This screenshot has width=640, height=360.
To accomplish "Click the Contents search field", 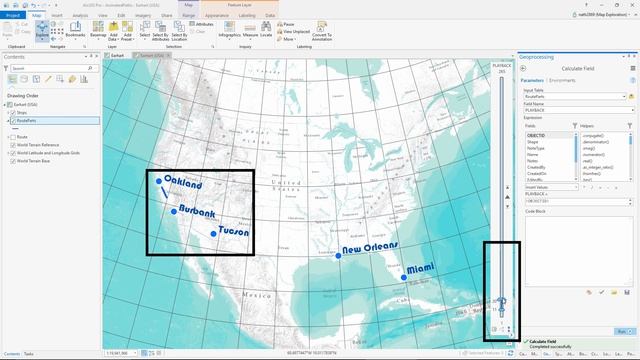I will click(x=54, y=68).
